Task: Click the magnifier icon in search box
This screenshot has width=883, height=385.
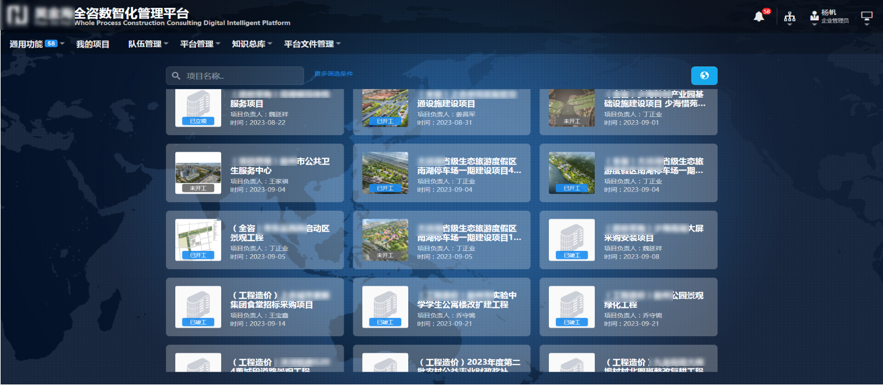Action: tap(176, 76)
